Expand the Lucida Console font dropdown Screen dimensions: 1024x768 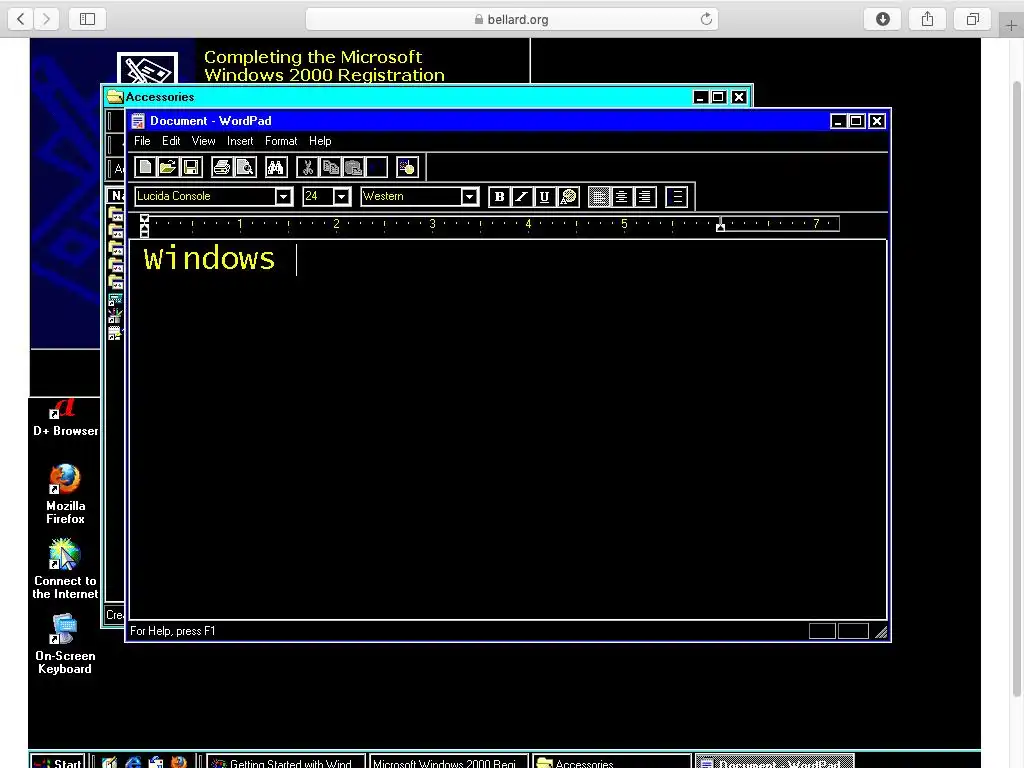283,197
